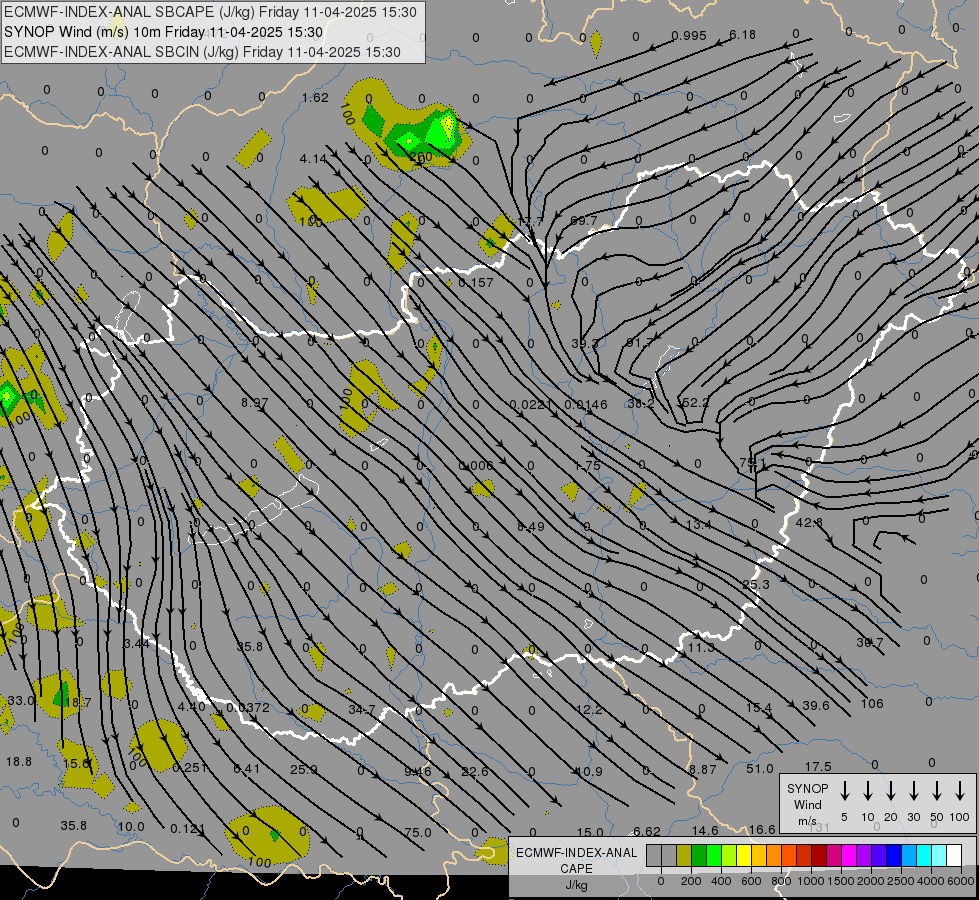Click the map value 39.7
Screen dimensions: 979x900
[x=870, y=642]
